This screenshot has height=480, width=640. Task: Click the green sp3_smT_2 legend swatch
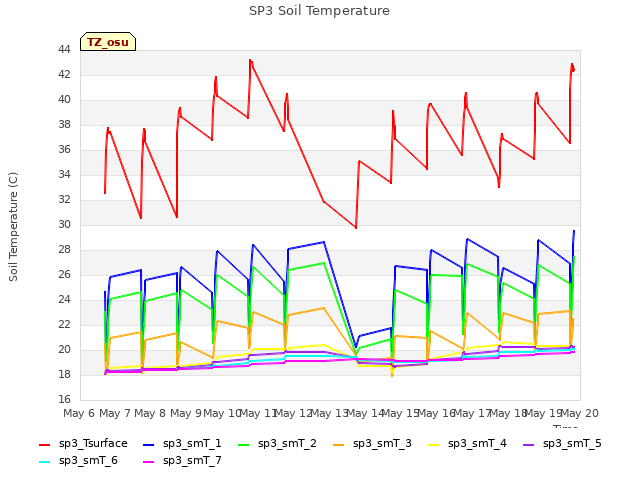(244, 444)
